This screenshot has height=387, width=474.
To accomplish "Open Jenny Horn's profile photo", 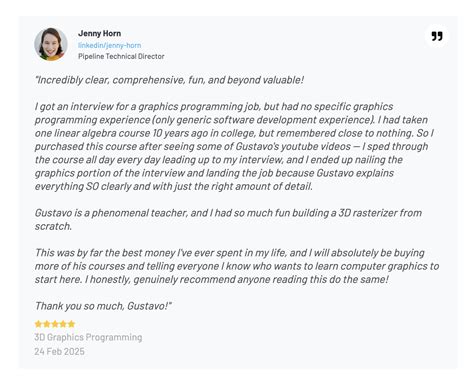I will 51,44.
